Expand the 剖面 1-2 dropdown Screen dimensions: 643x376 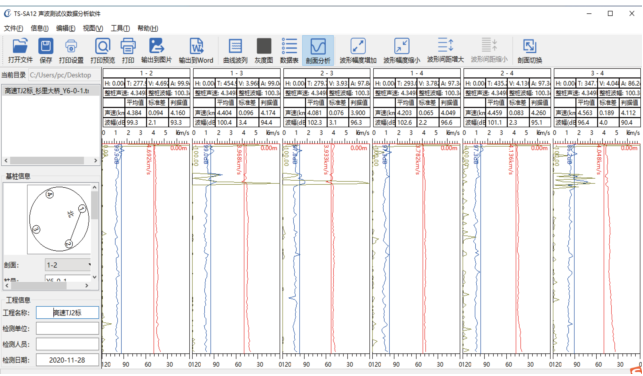68,265
